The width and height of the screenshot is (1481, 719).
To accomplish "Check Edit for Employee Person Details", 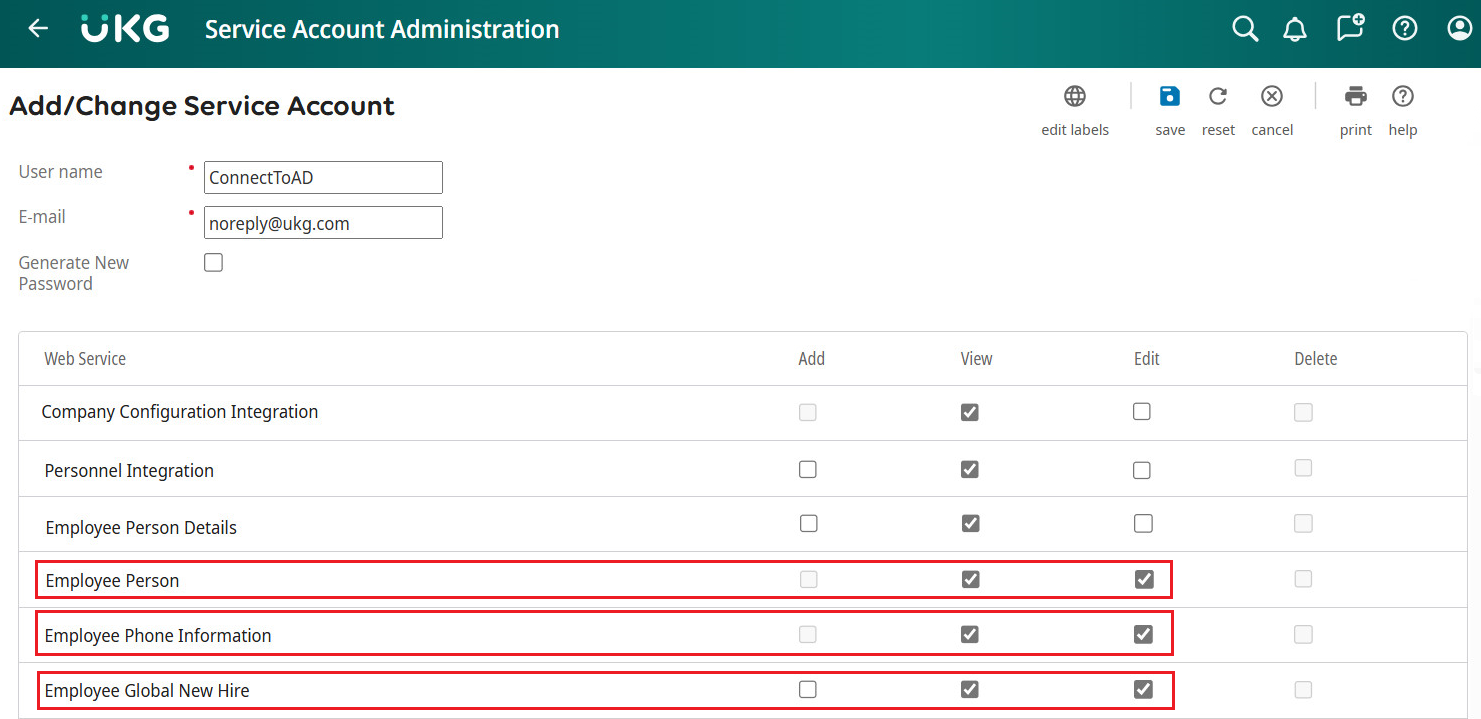I will click(x=1144, y=523).
